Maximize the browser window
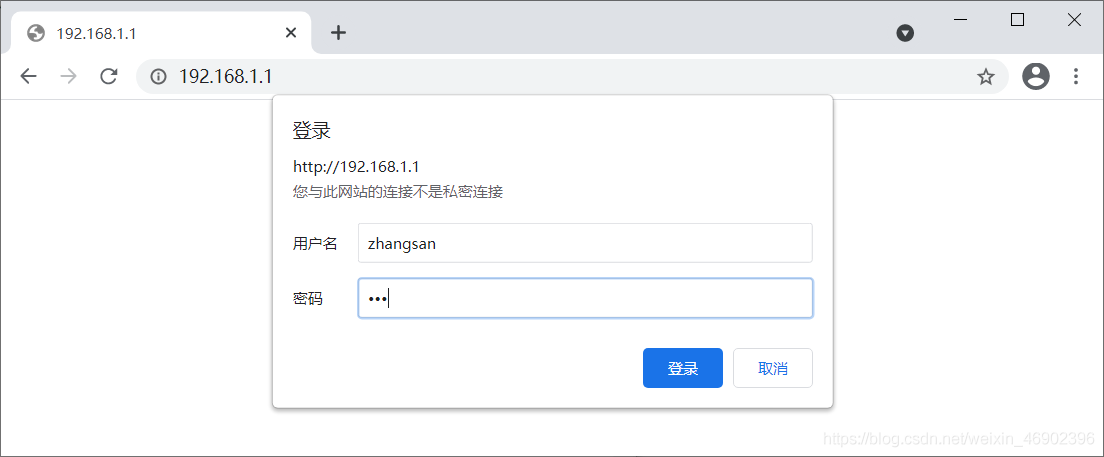This screenshot has width=1104, height=457. click(x=1017, y=20)
